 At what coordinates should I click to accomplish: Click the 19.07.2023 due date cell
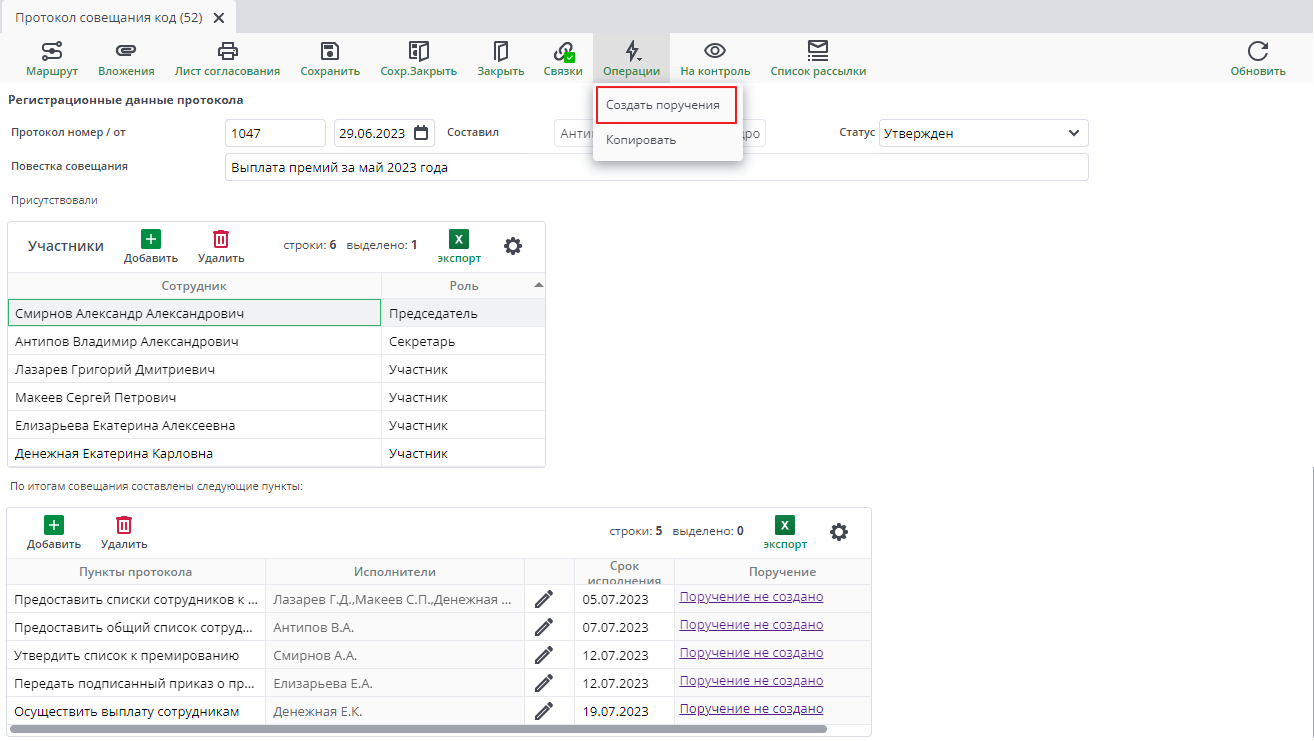click(625, 712)
